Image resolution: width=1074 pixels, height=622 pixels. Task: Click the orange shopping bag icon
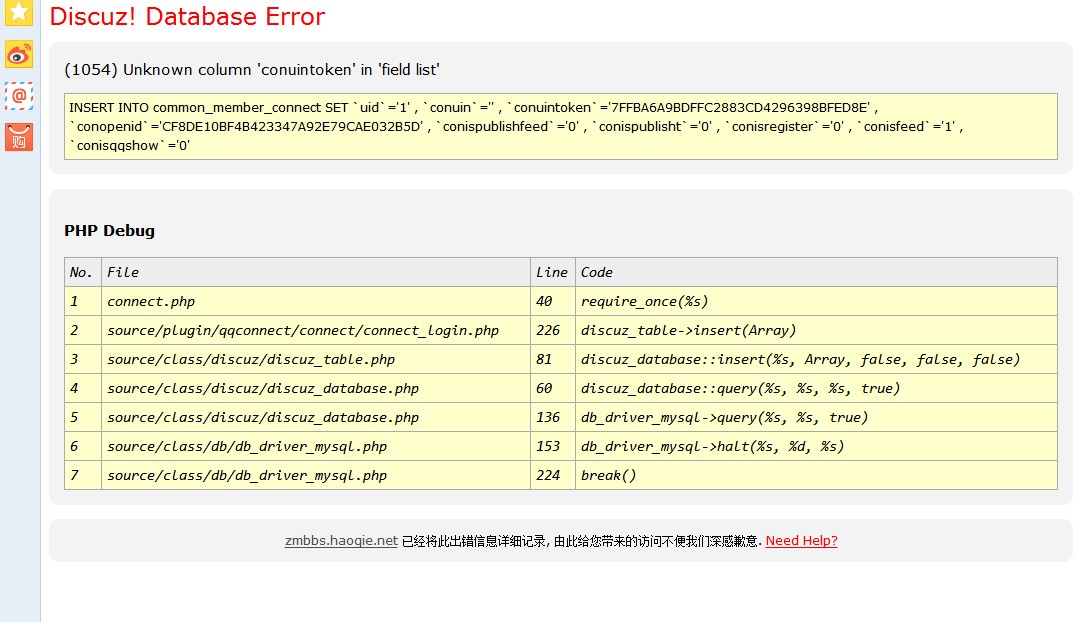pyautogui.click(x=19, y=137)
